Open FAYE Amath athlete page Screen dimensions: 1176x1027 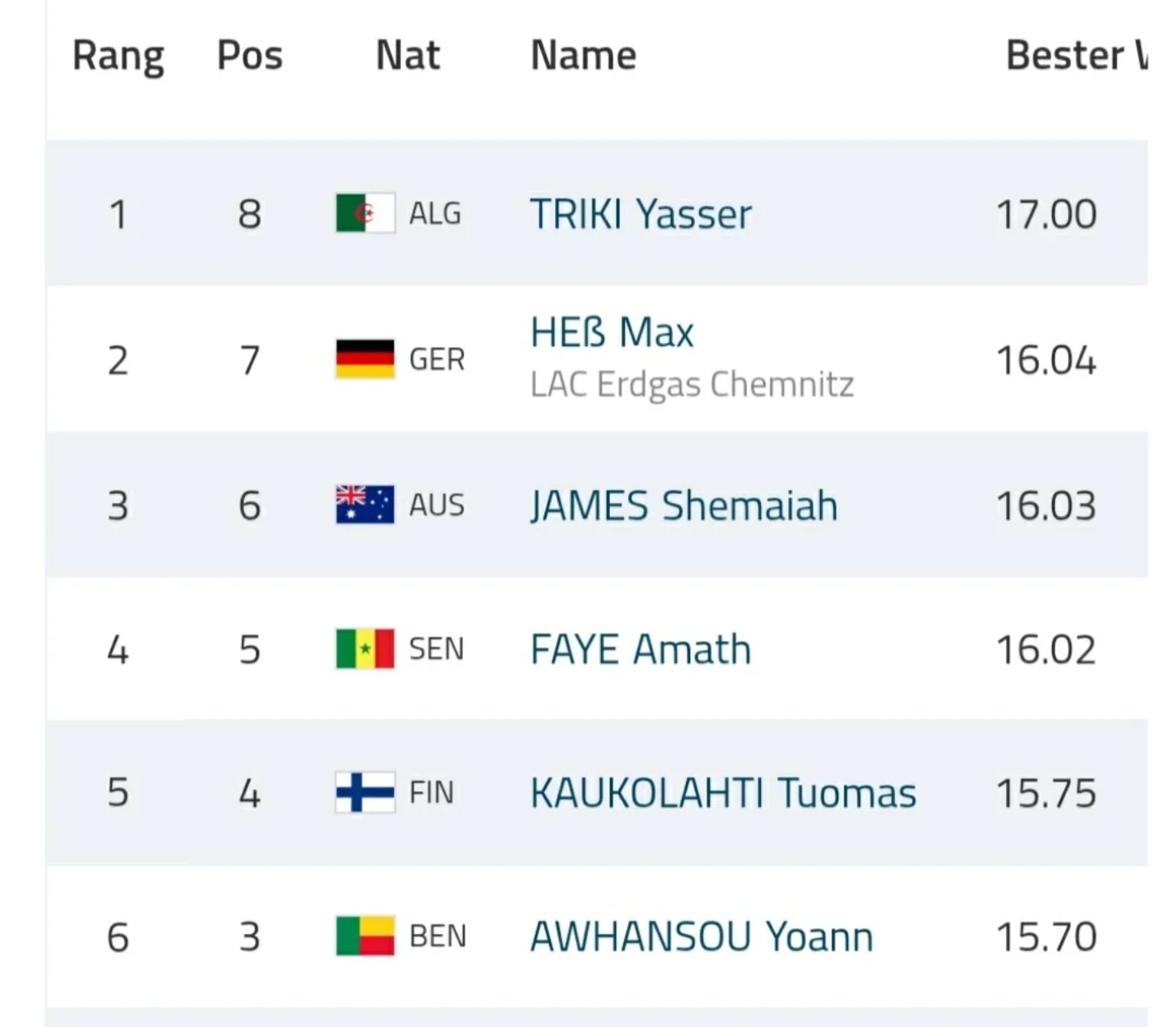point(640,650)
